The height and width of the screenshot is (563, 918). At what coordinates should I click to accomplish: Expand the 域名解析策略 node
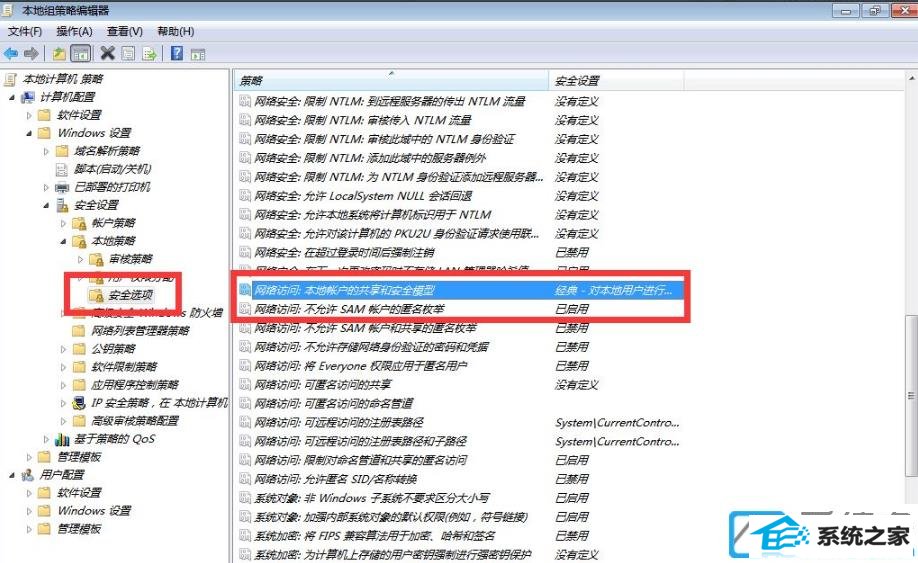coord(46,152)
